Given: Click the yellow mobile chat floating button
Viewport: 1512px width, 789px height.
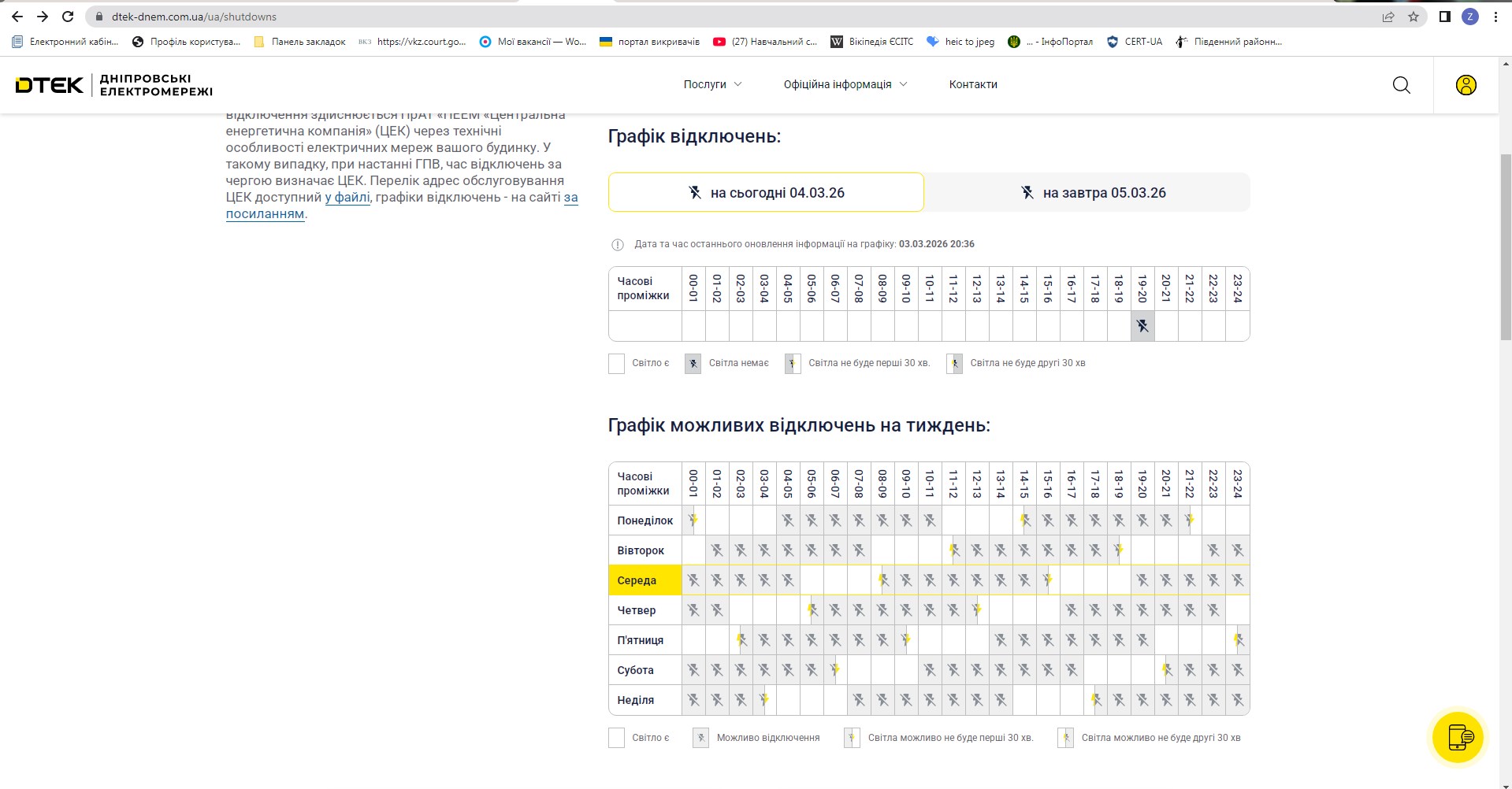Looking at the screenshot, I should pos(1458,737).
